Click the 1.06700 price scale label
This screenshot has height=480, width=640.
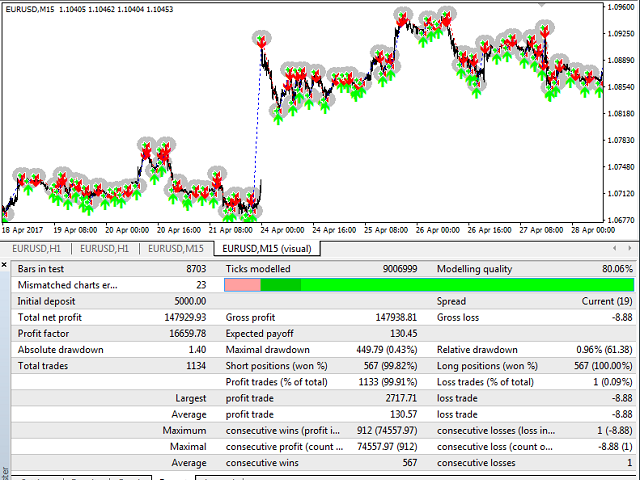620,220
